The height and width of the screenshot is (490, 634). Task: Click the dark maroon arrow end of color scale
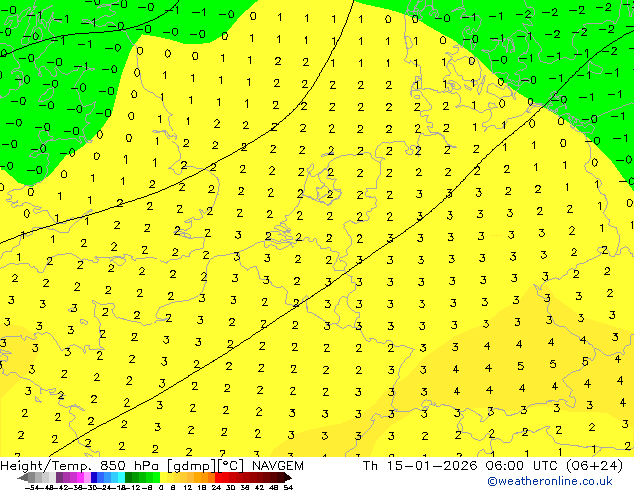pyautogui.click(x=288, y=478)
